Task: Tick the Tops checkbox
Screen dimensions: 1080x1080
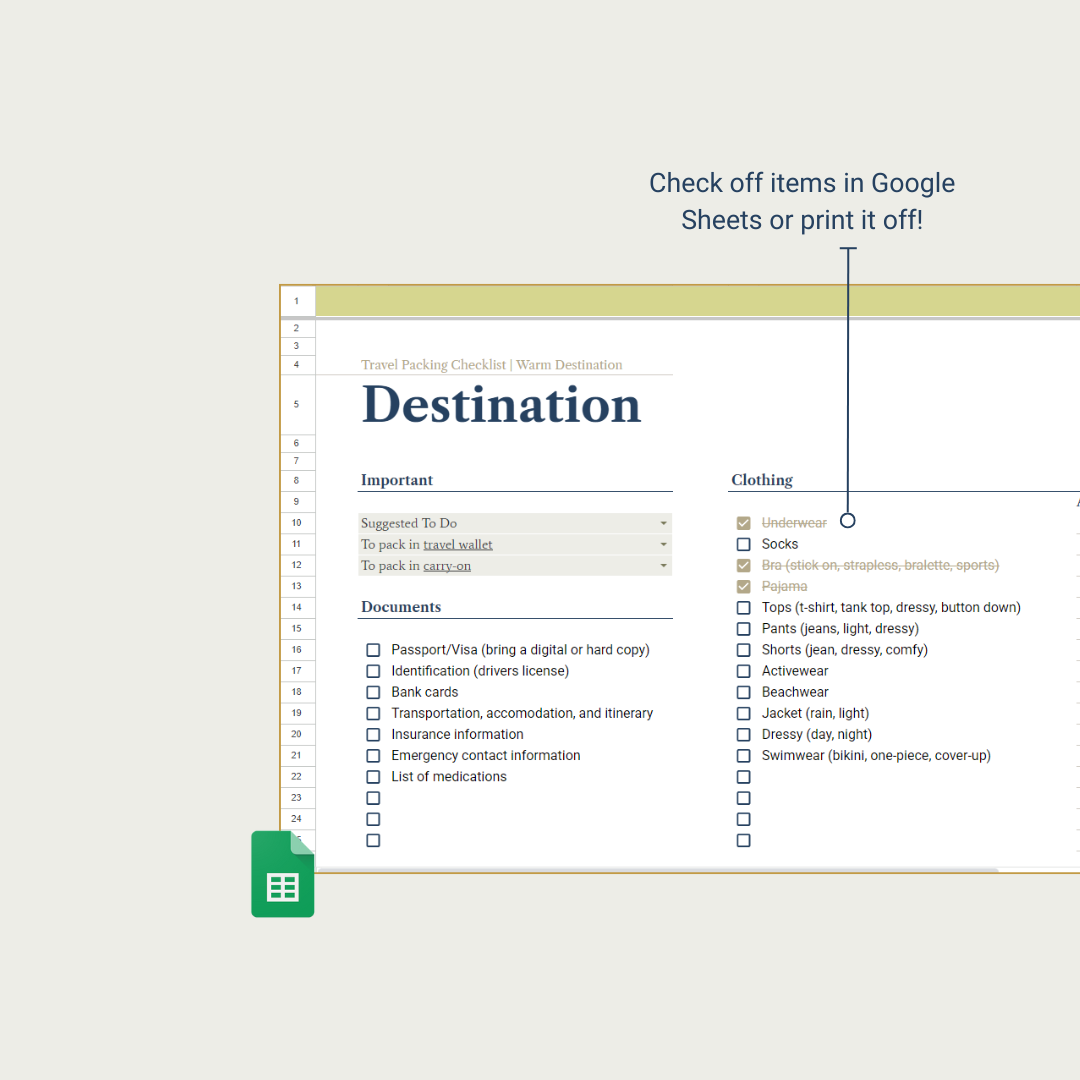Action: (x=743, y=608)
